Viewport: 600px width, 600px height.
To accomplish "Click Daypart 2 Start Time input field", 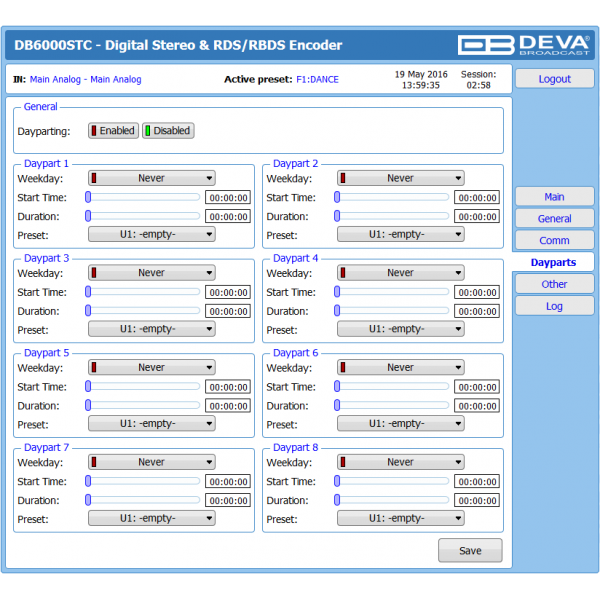I will pyautogui.click(x=477, y=197).
